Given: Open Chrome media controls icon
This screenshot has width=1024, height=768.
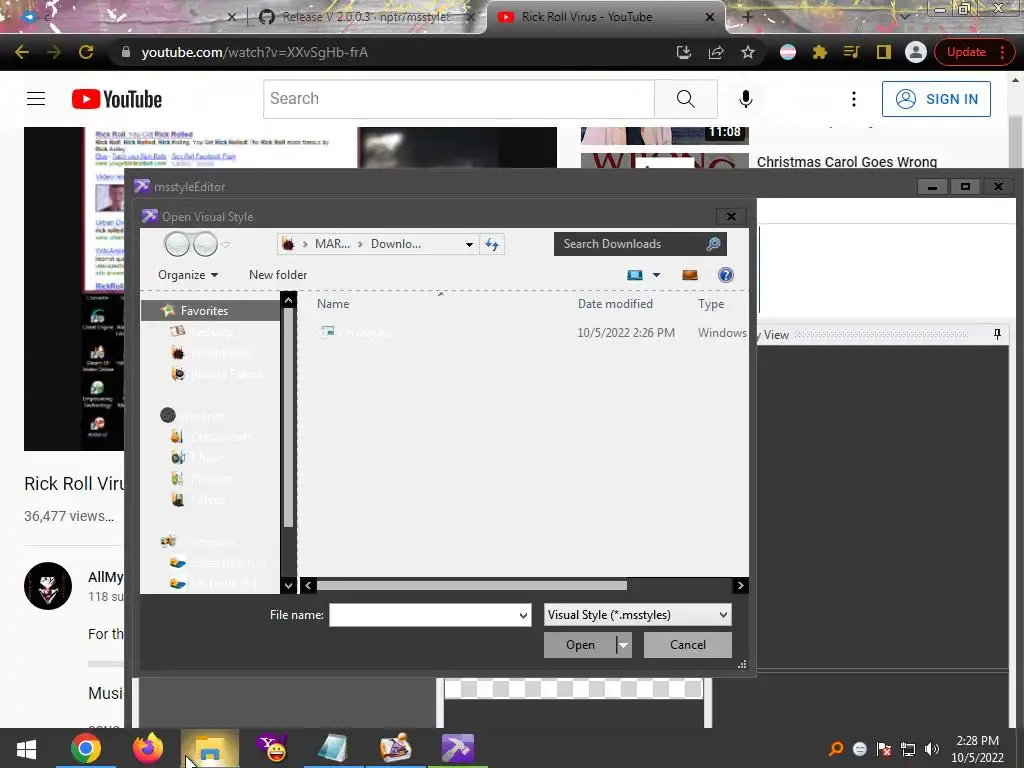Looking at the screenshot, I should point(852,52).
